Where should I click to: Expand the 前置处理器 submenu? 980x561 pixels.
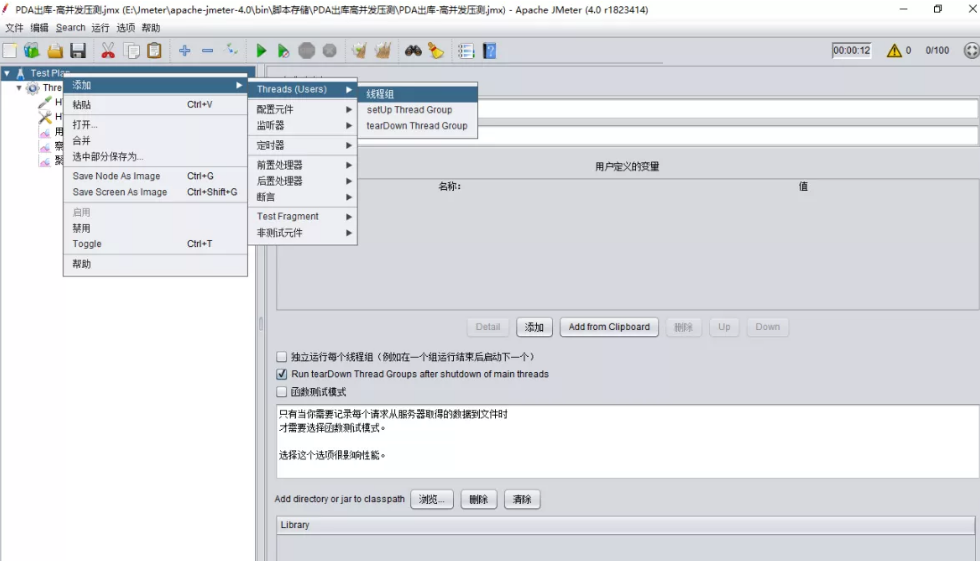point(302,165)
